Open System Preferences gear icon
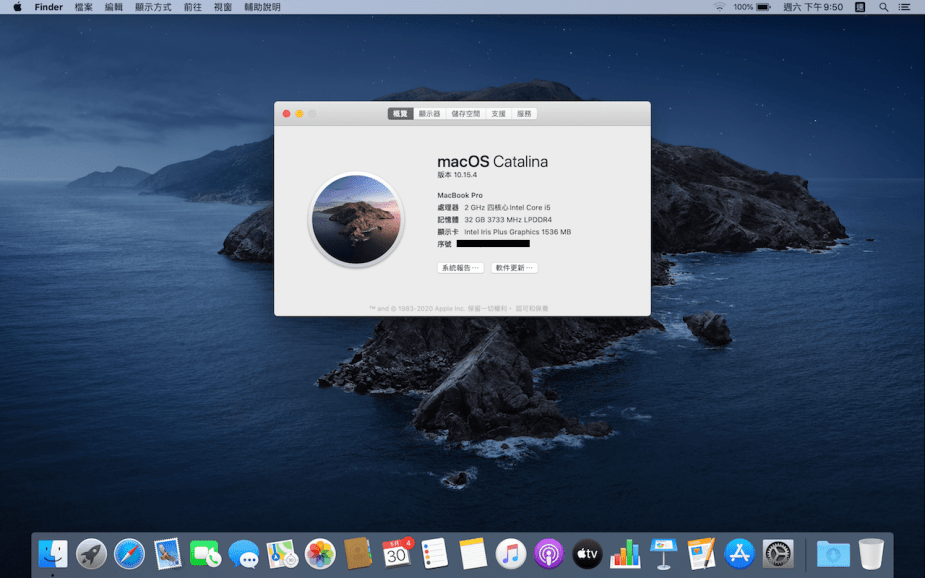The width and height of the screenshot is (925, 578). tap(777, 553)
